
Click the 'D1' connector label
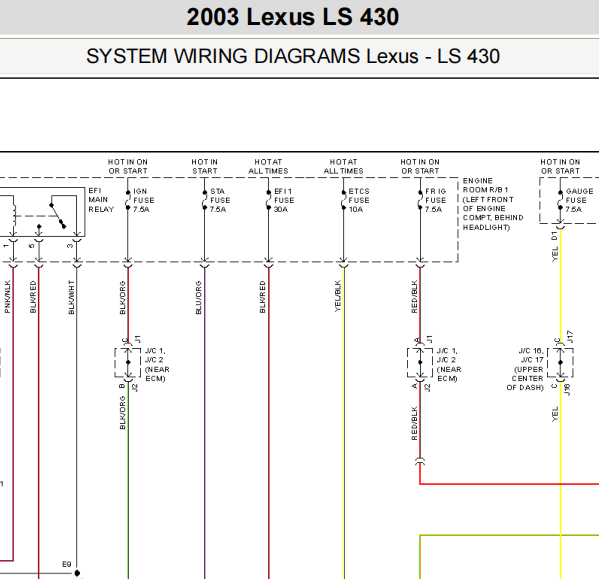click(554, 236)
